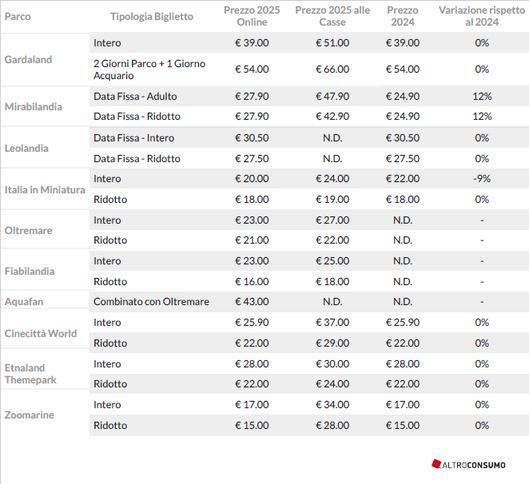Click the Prezzo 2025 Online header

pyautogui.click(x=252, y=16)
